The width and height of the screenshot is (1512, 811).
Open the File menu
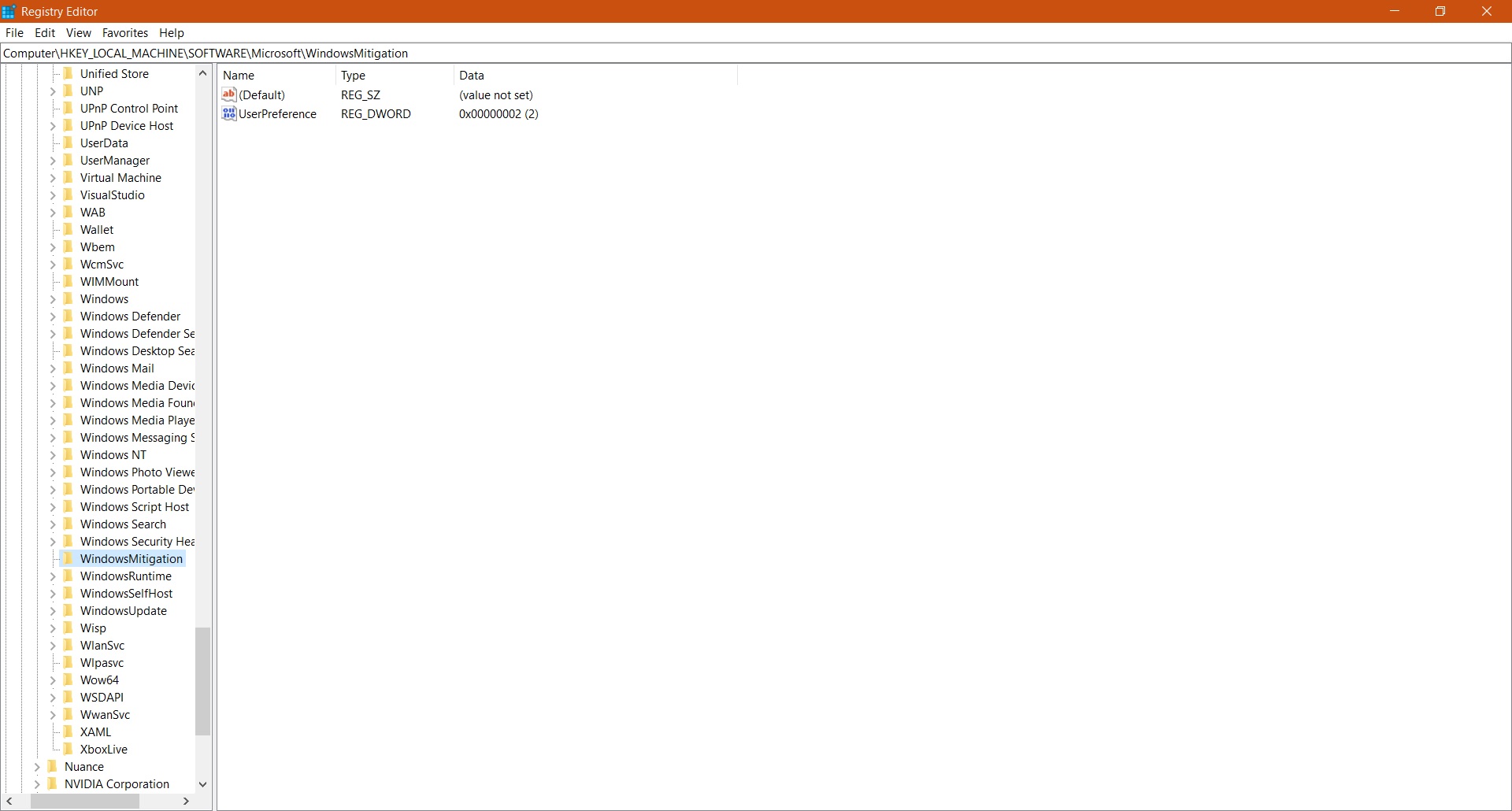[x=14, y=33]
